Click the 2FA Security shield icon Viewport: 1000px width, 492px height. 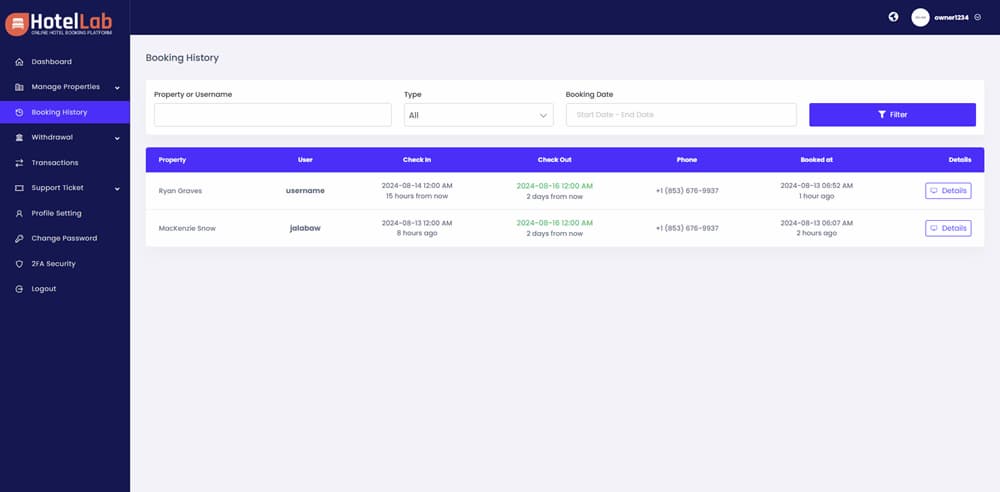coord(19,264)
